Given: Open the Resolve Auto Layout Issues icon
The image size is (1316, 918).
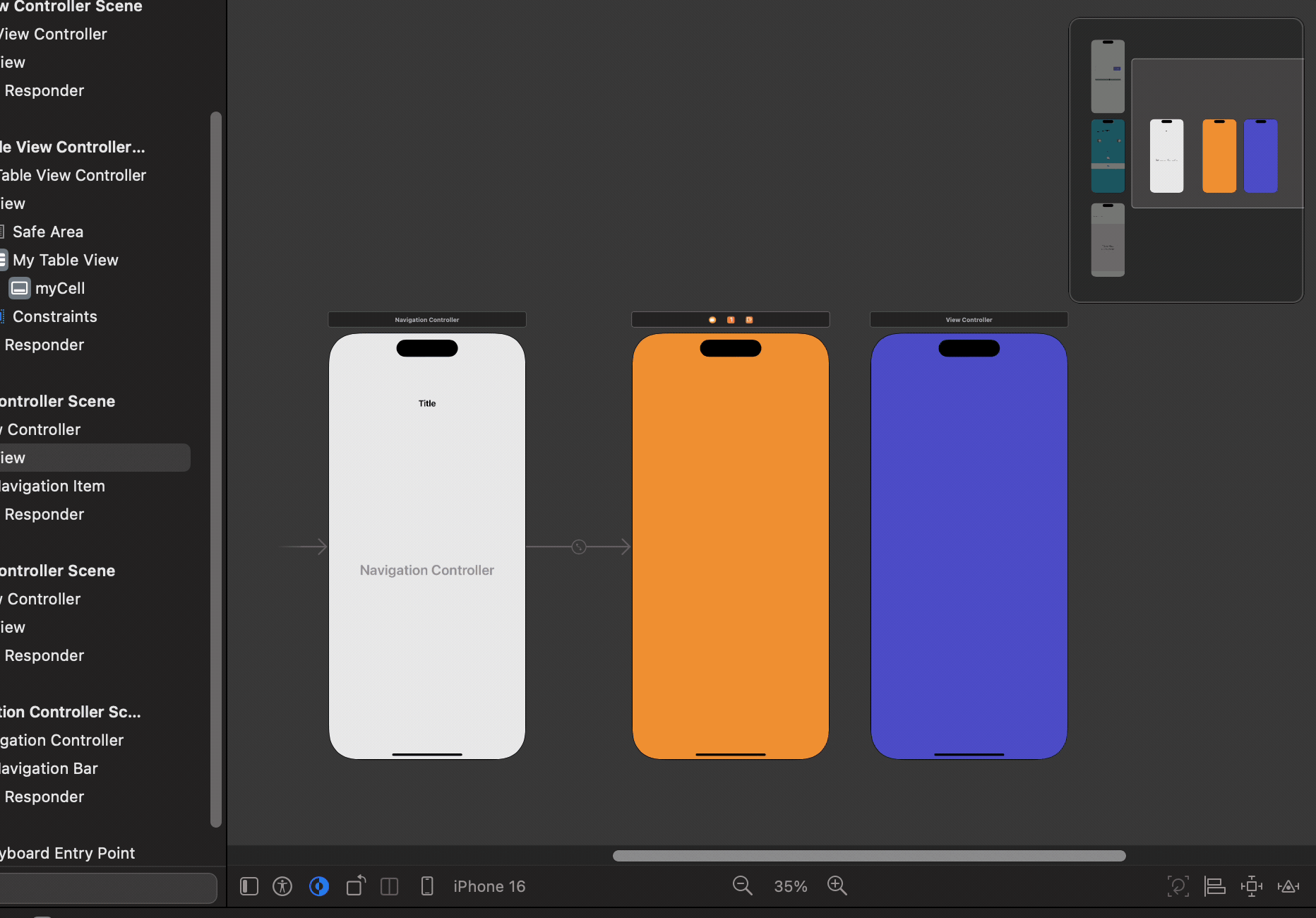Looking at the screenshot, I should pyautogui.click(x=1288, y=886).
